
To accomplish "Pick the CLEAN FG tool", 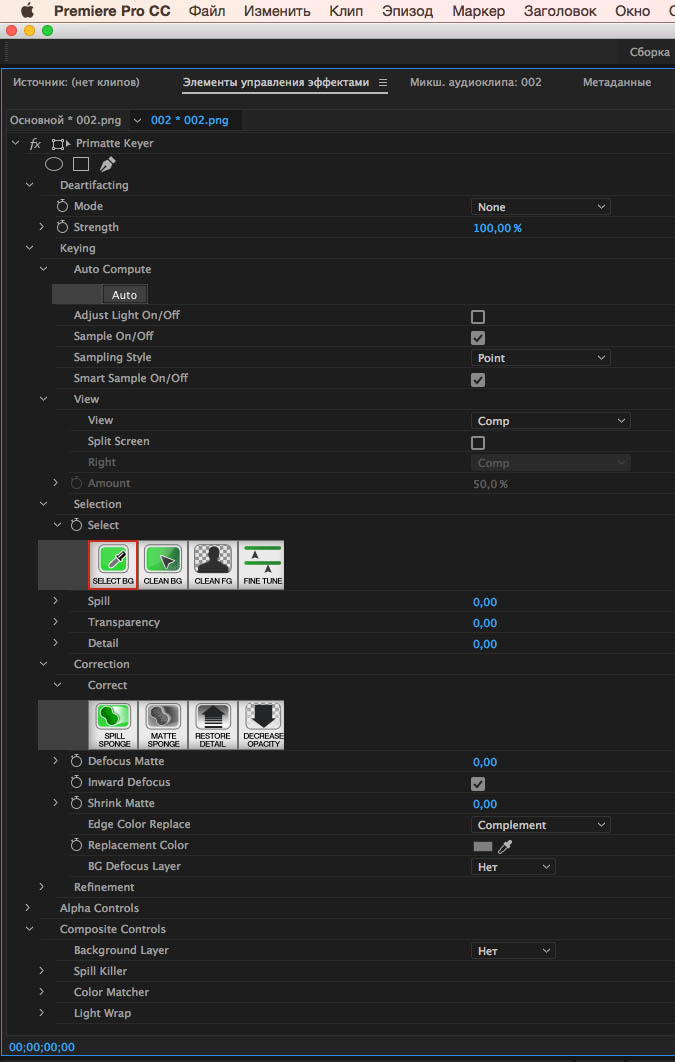I will pos(213,565).
